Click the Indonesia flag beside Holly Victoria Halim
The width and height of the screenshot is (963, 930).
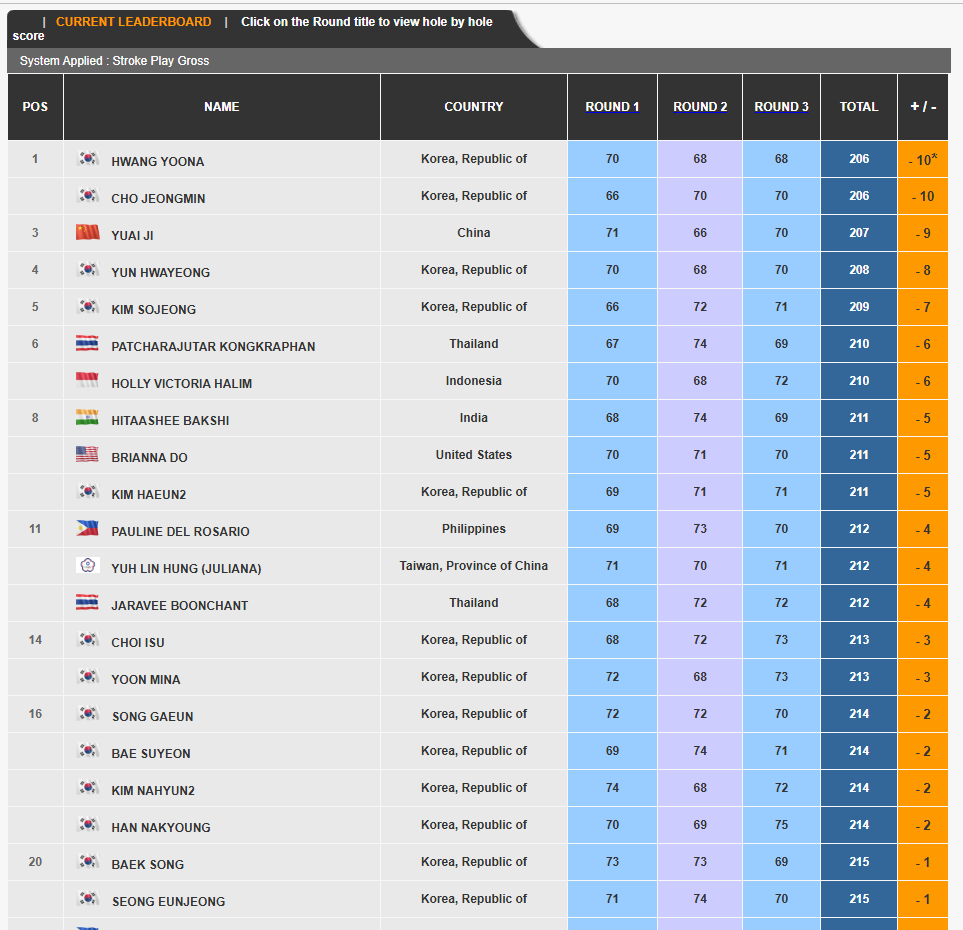[88, 380]
